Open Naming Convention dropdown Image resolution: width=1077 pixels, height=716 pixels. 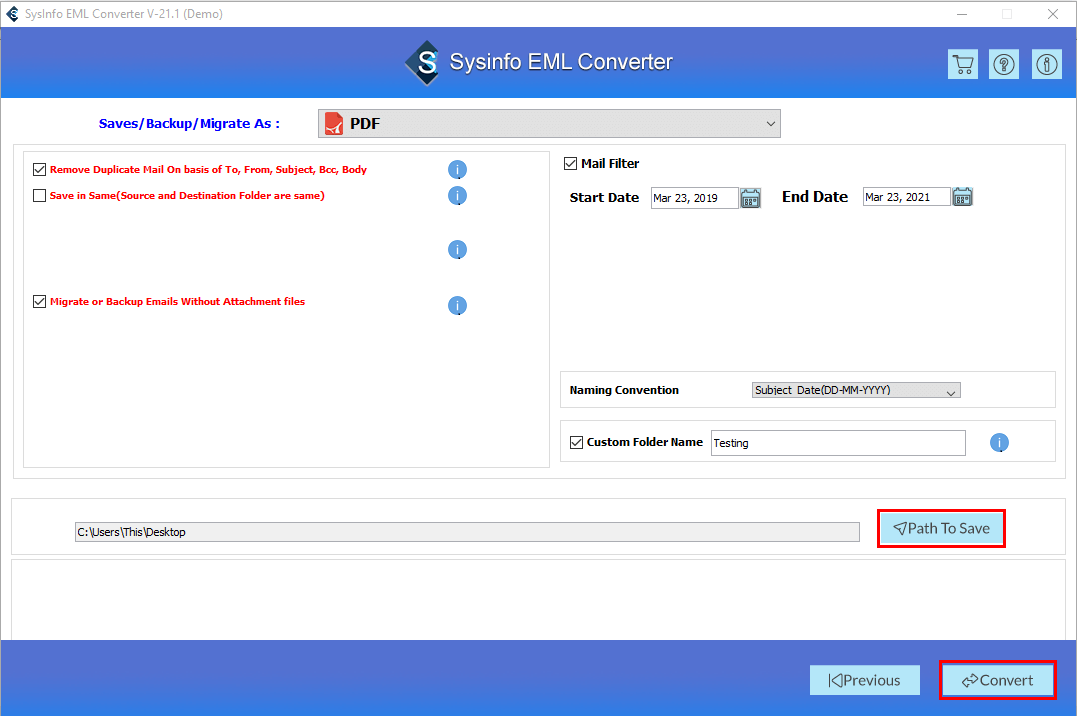[856, 390]
